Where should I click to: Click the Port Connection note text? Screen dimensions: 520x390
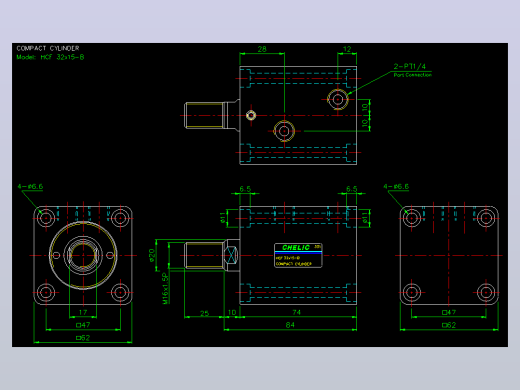[x=413, y=75]
